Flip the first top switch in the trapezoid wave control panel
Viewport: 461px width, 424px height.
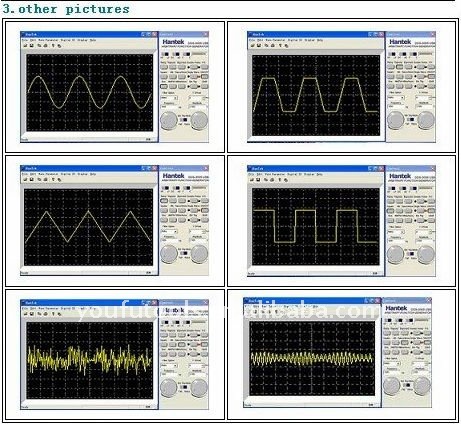pos(393,54)
